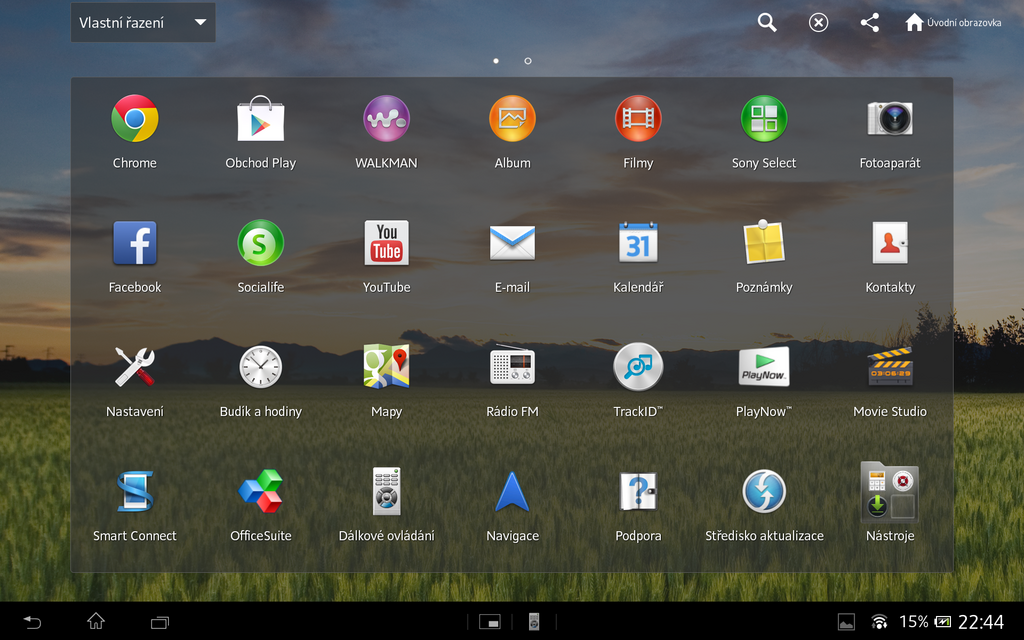Open Sony Select
The height and width of the screenshot is (640, 1024).
click(x=764, y=117)
